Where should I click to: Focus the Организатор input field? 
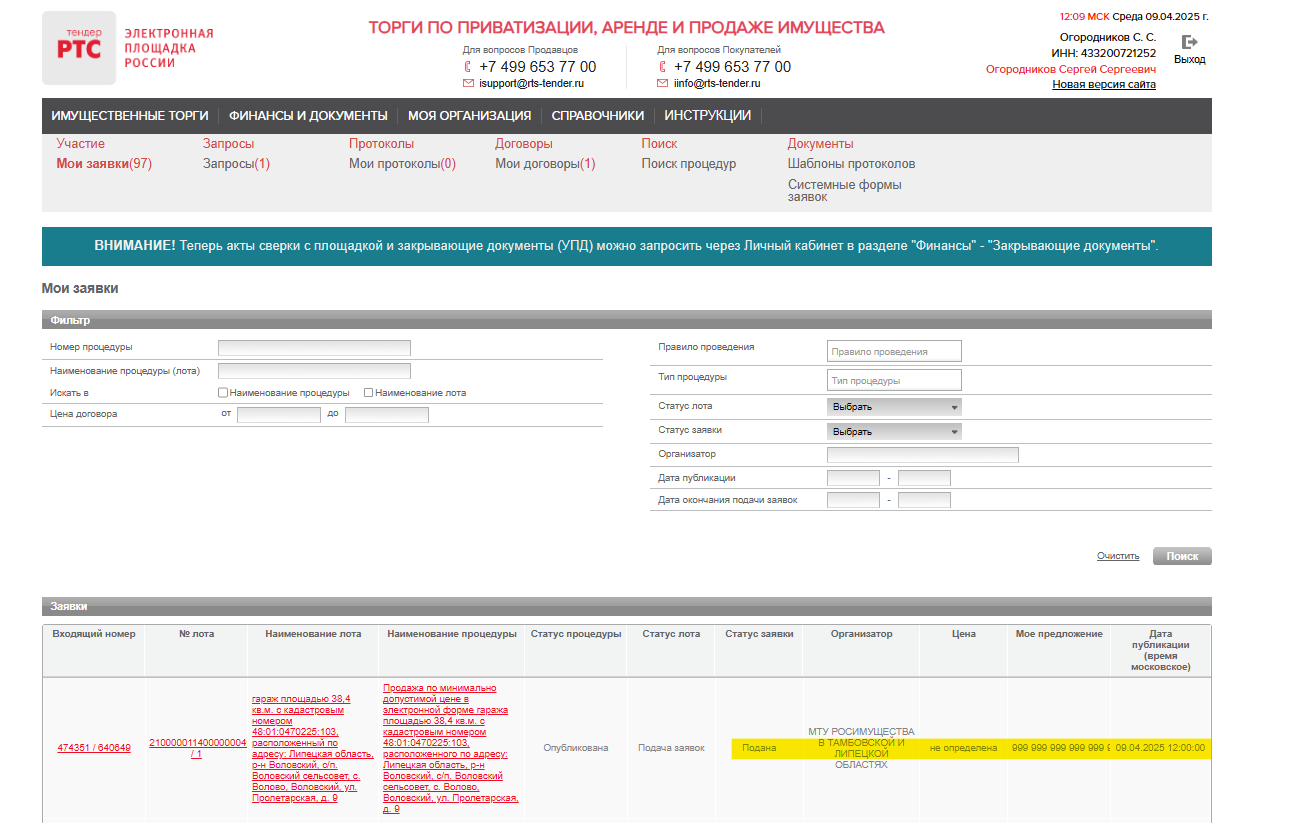click(x=923, y=455)
